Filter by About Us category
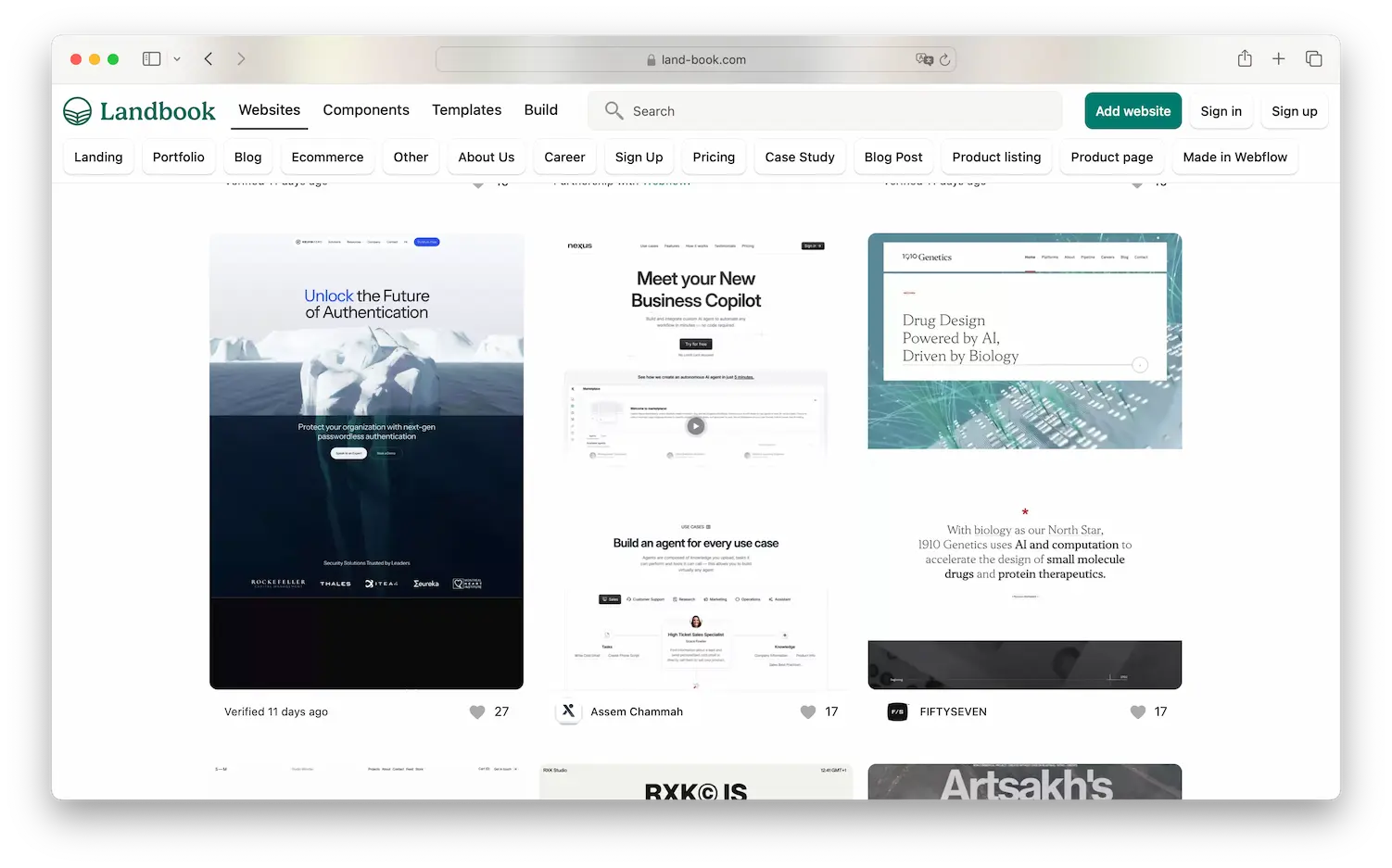This screenshot has width=1392, height=868. (486, 157)
